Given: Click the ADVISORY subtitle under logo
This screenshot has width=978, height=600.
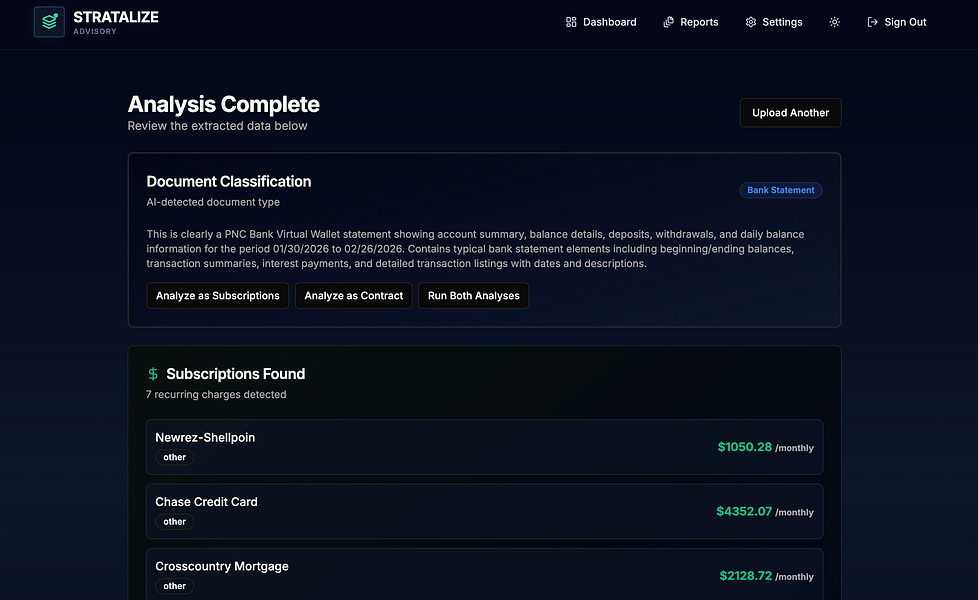Looking at the screenshot, I should [95, 31].
